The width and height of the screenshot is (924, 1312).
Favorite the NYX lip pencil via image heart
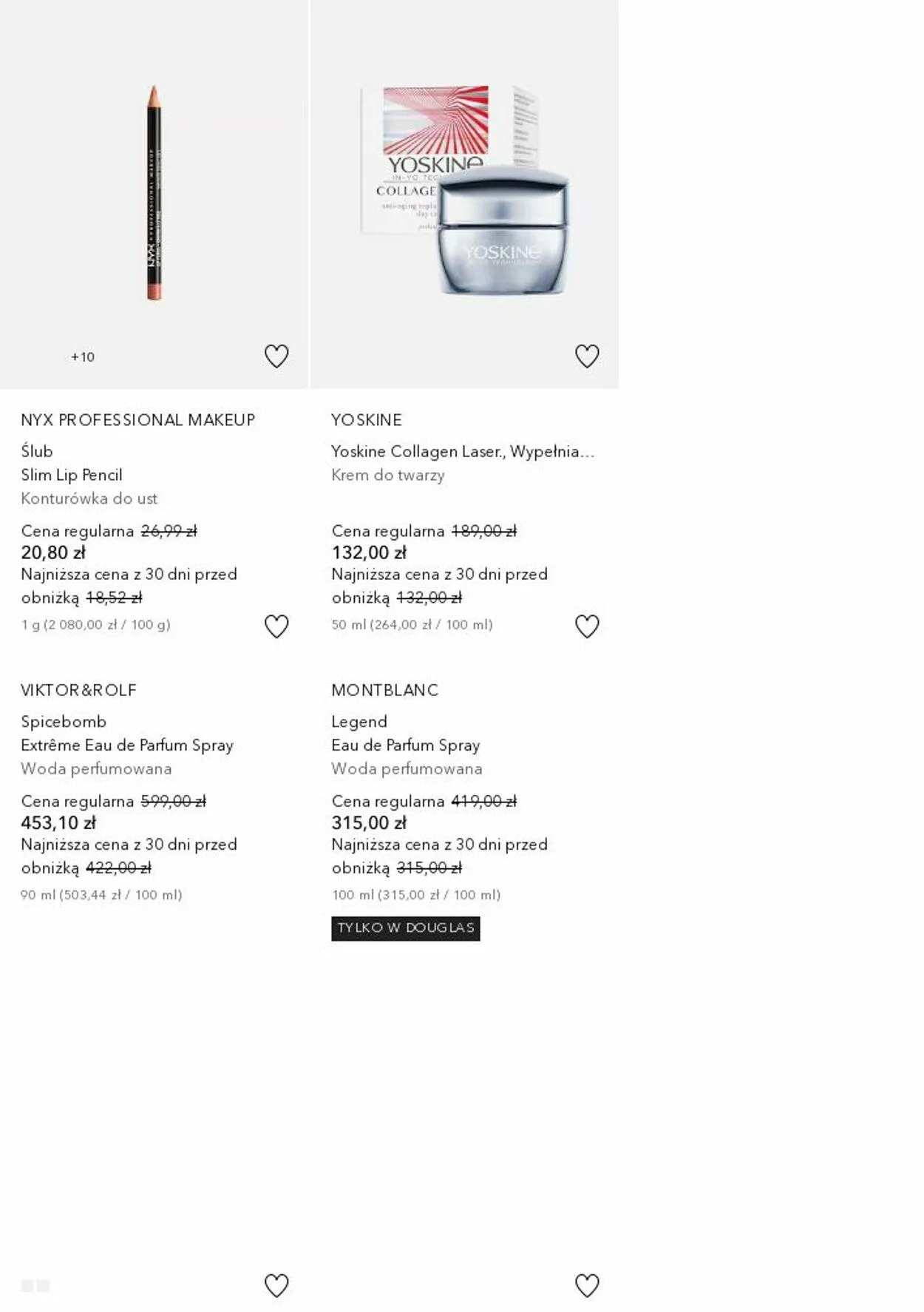[276, 356]
